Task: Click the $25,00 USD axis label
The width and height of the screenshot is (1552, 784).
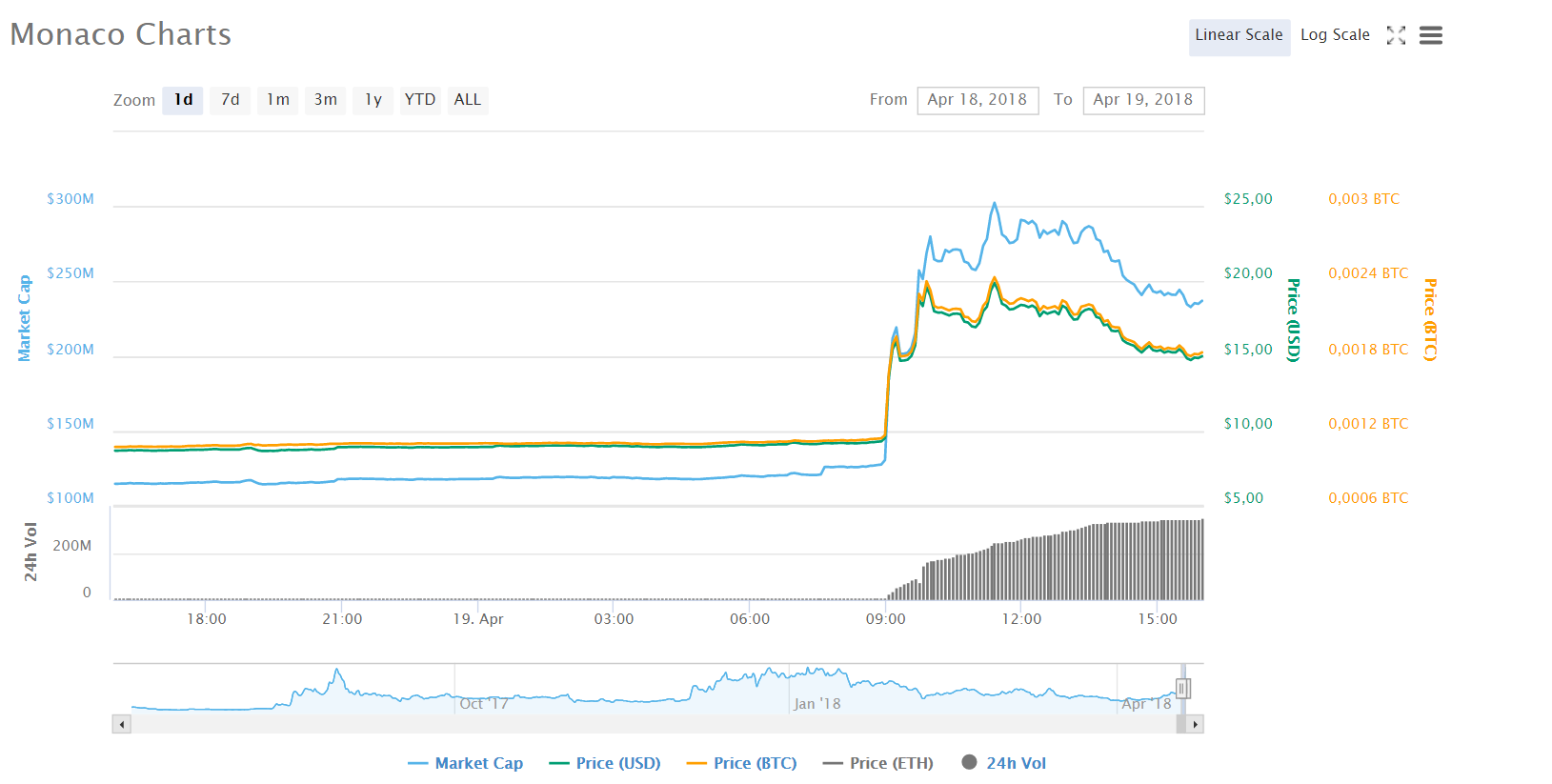Action: point(1248,199)
